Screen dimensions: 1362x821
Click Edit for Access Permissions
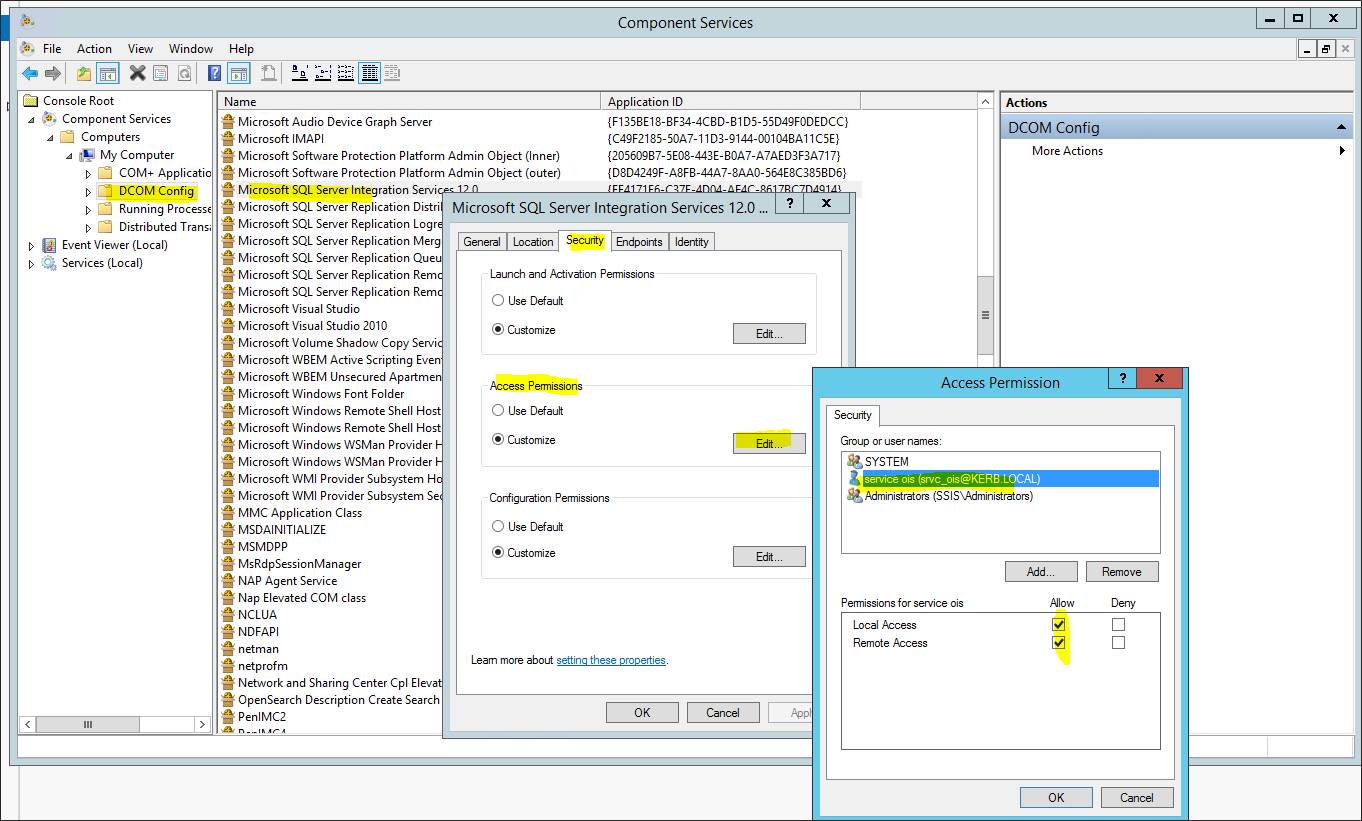pos(769,444)
